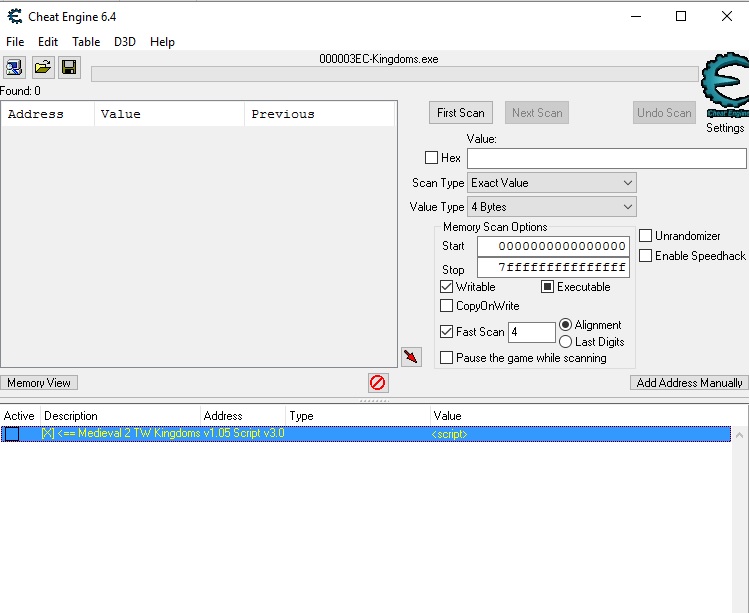Select the Last Digits radio button

(565, 341)
